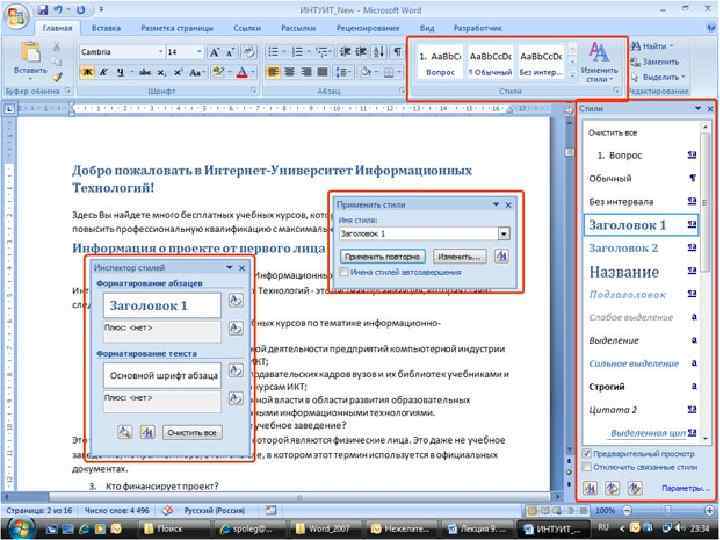This screenshot has width=720, height=540.
Task: Show paragraph marks (¶) icon
Action: [397, 52]
